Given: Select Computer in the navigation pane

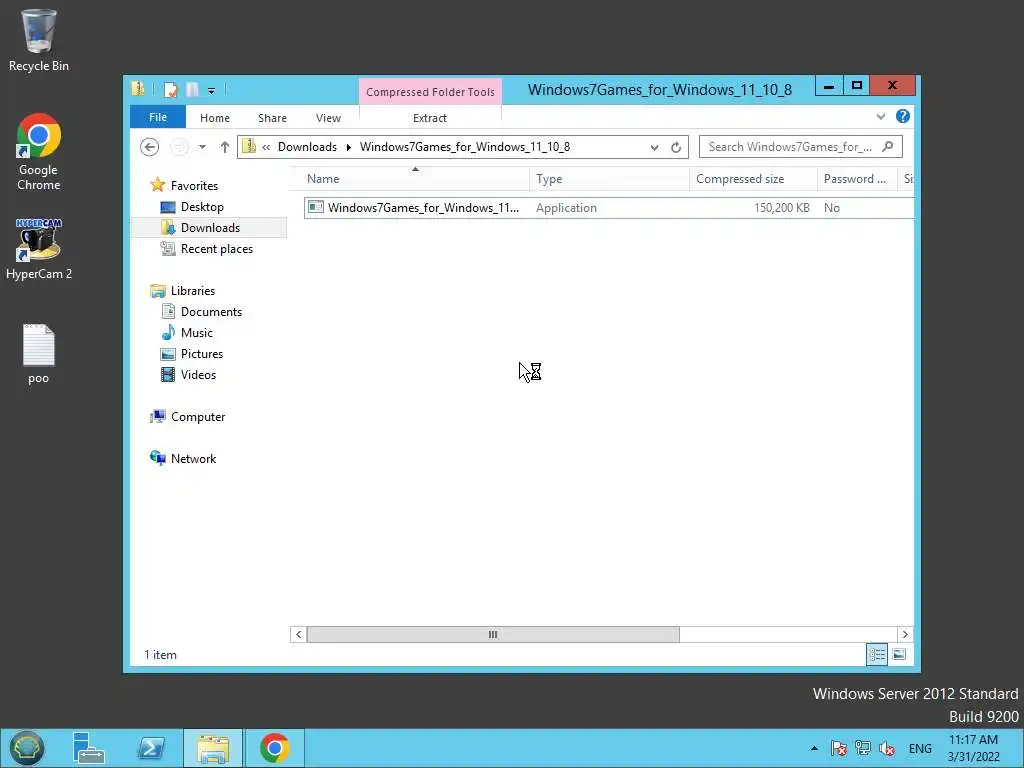Looking at the screenshot, I should (x=197, y=417).
